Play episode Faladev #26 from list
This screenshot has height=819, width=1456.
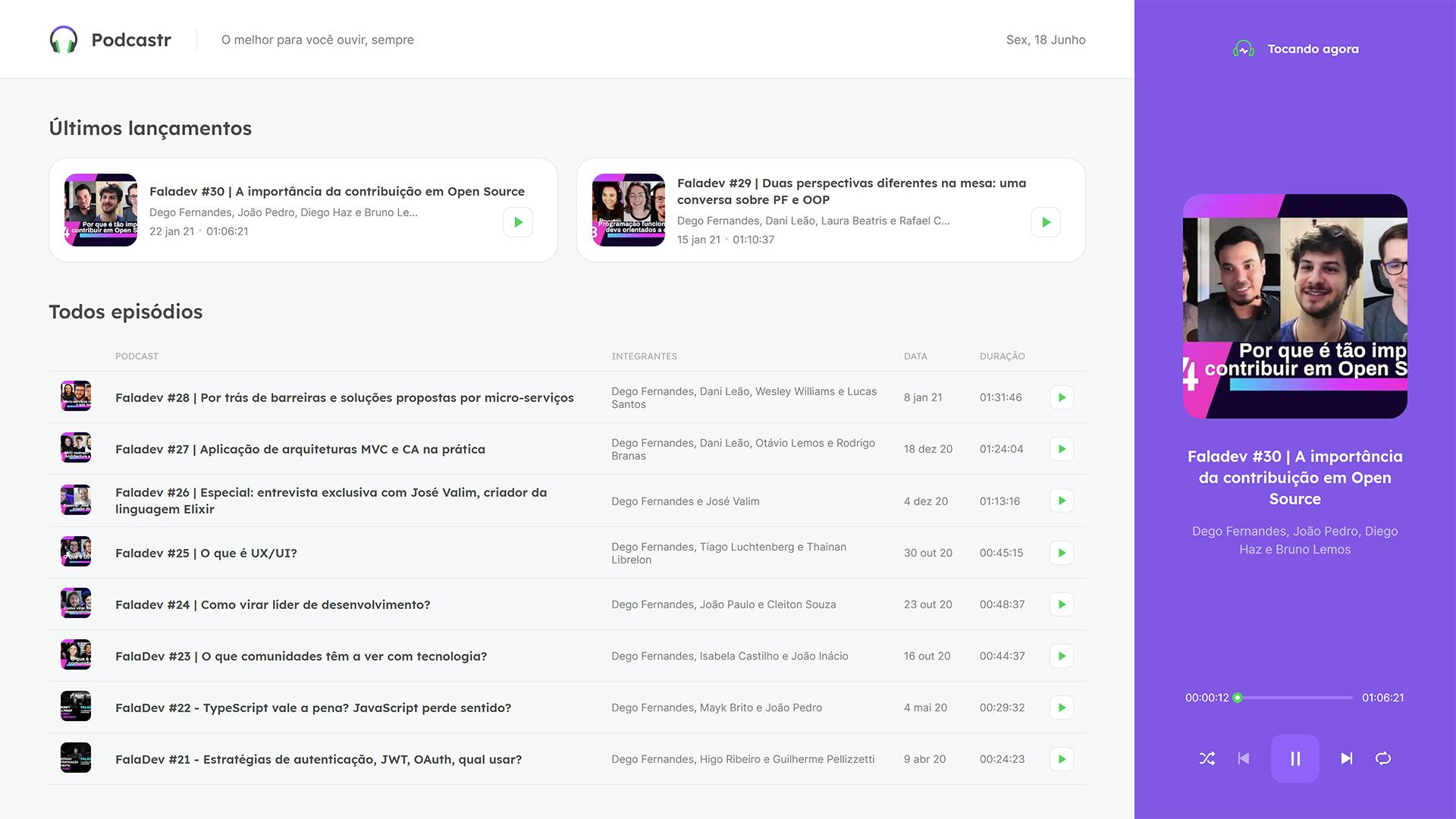point(1062,500)
